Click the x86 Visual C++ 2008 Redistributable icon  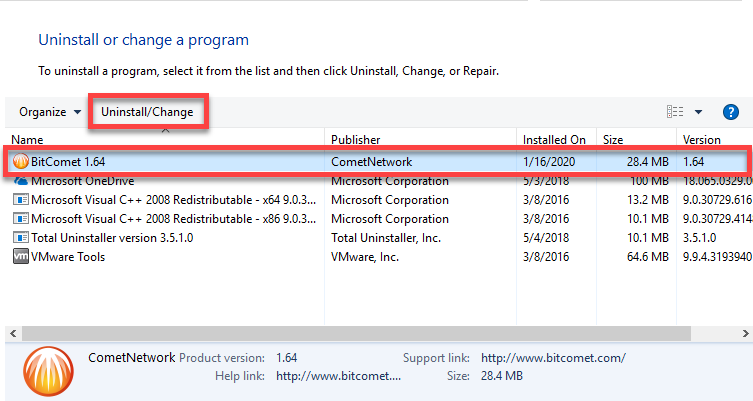21,219
